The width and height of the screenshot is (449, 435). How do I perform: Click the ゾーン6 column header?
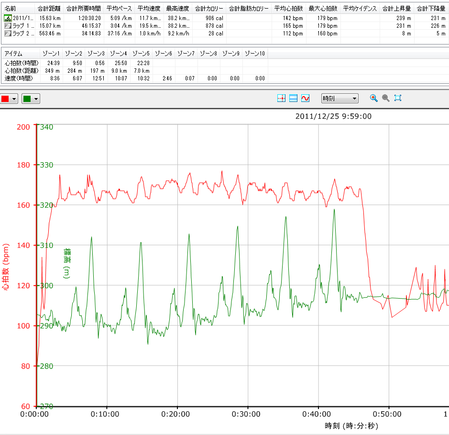(x=163, y=54)
